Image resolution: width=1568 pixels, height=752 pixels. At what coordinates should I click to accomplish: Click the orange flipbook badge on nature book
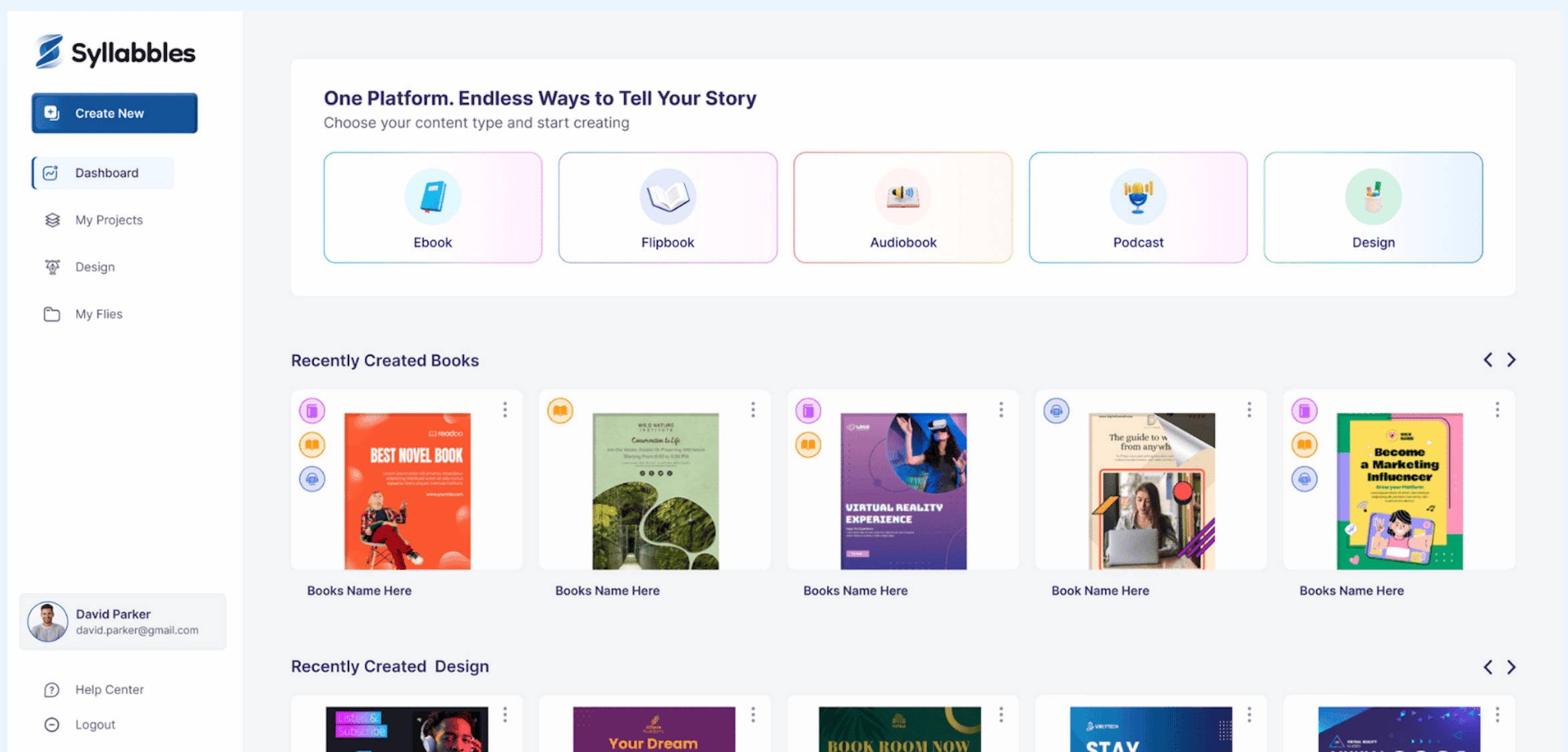[x=560, y=411]
